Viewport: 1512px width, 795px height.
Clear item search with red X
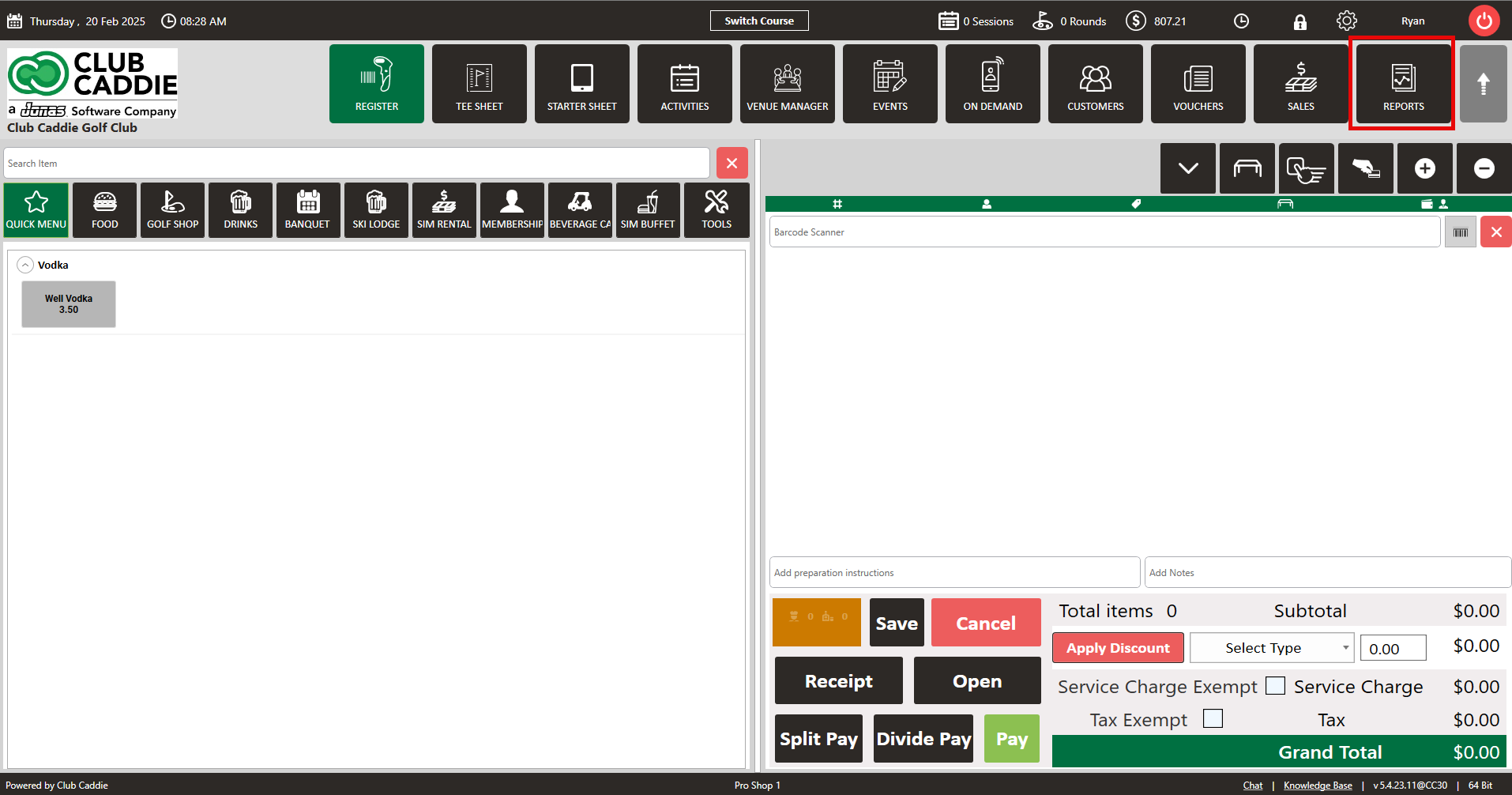pyautogui.click(x=732, y=163)
